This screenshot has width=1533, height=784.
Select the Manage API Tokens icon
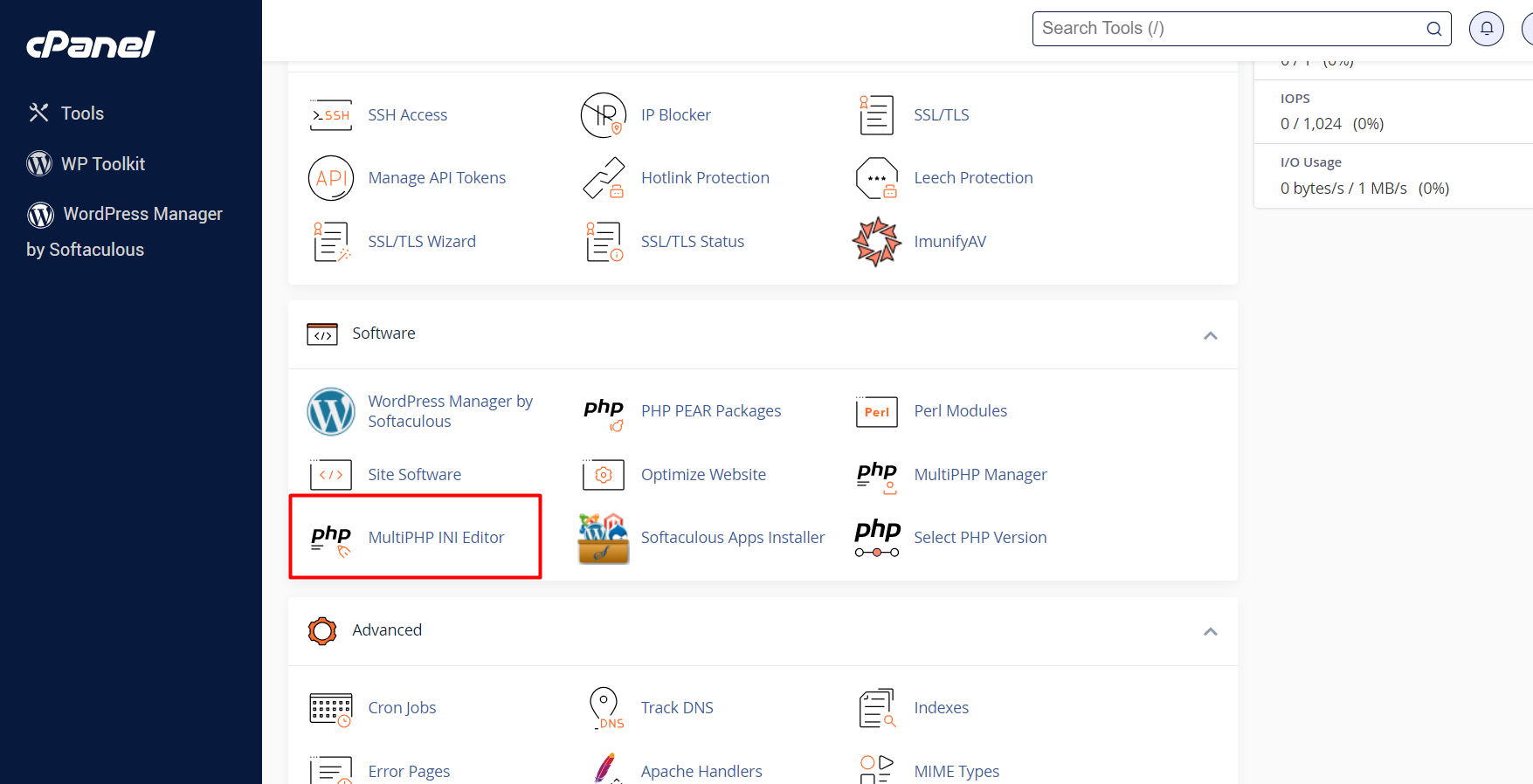331,178
